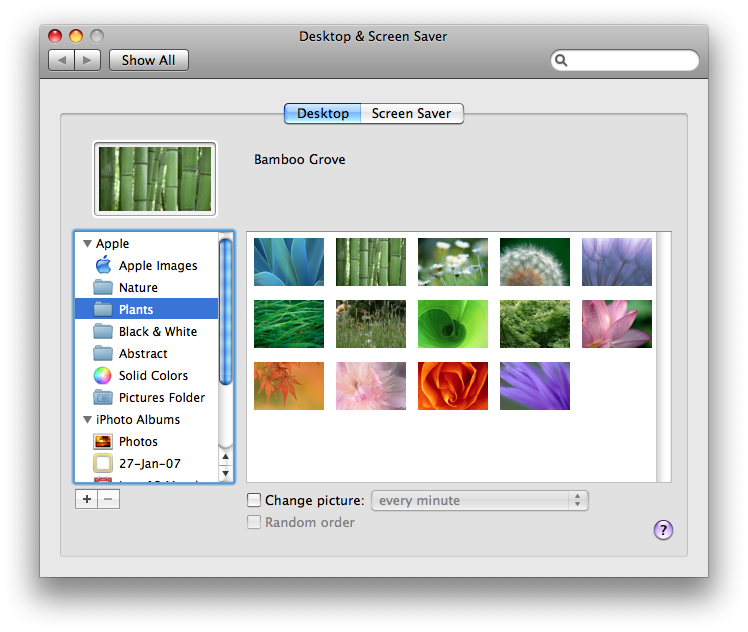This screenshot has height=632, width=748.
Task: Open the every minute interval dropdown
Action: pos(479,500)
